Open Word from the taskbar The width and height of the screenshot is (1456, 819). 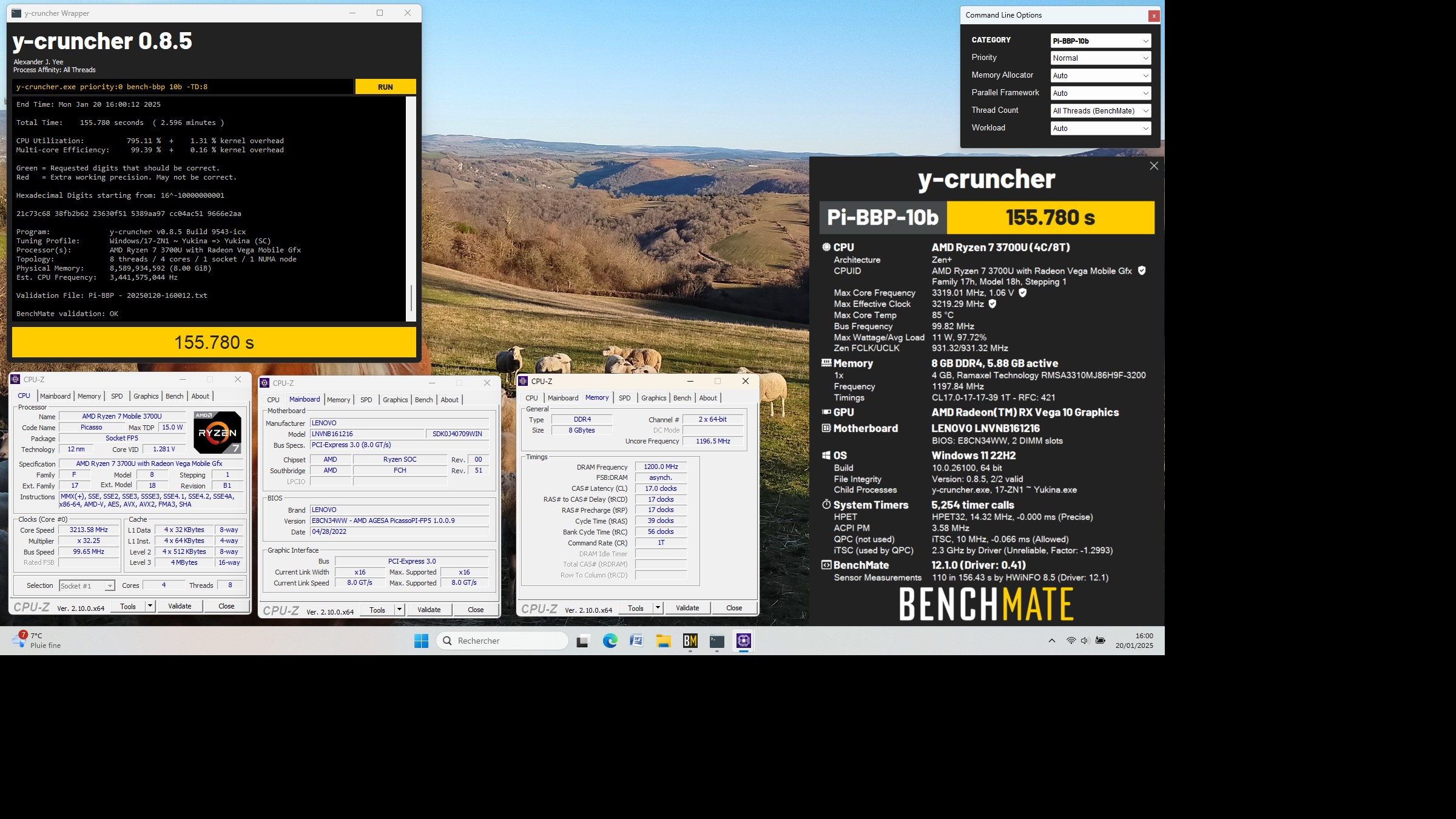tap(636, 641)
